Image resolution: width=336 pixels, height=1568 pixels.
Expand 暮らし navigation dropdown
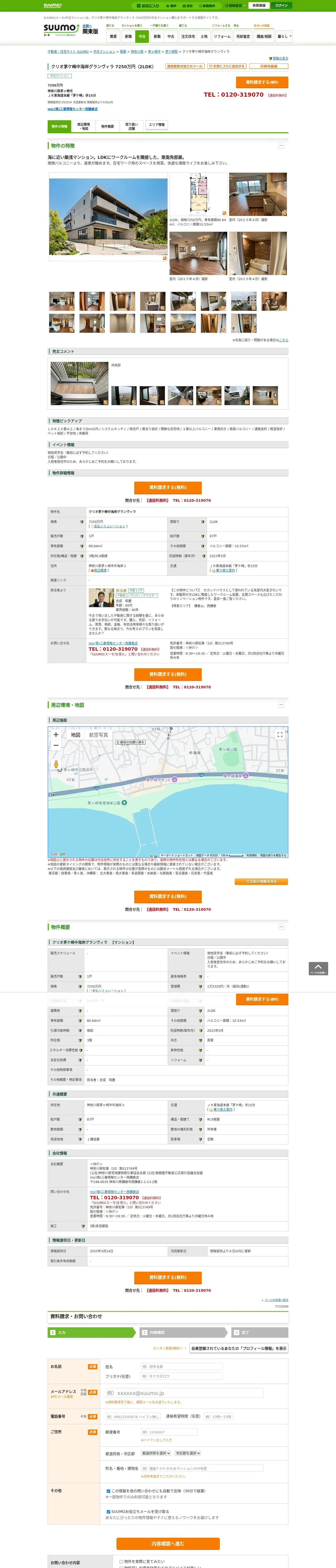tap(284, 37)
